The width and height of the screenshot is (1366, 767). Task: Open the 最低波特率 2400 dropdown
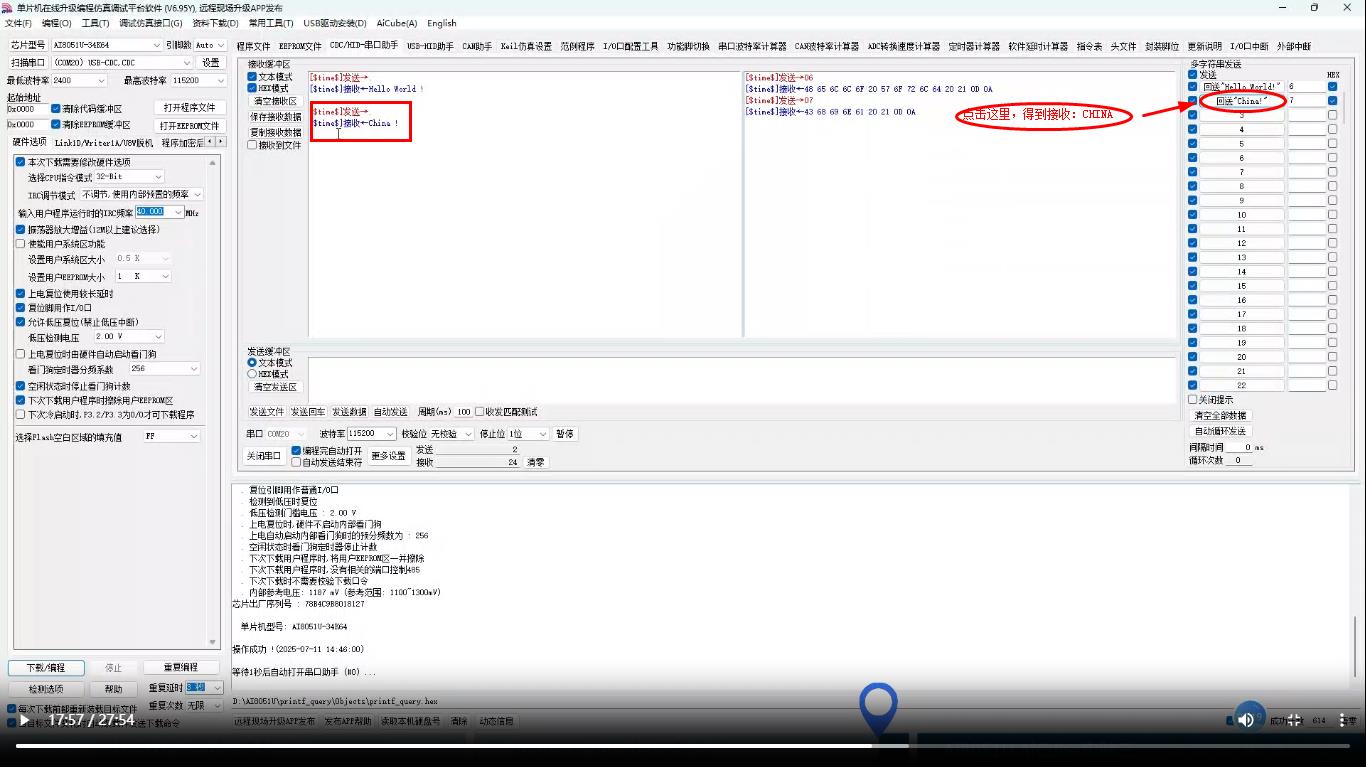point(78,80)
